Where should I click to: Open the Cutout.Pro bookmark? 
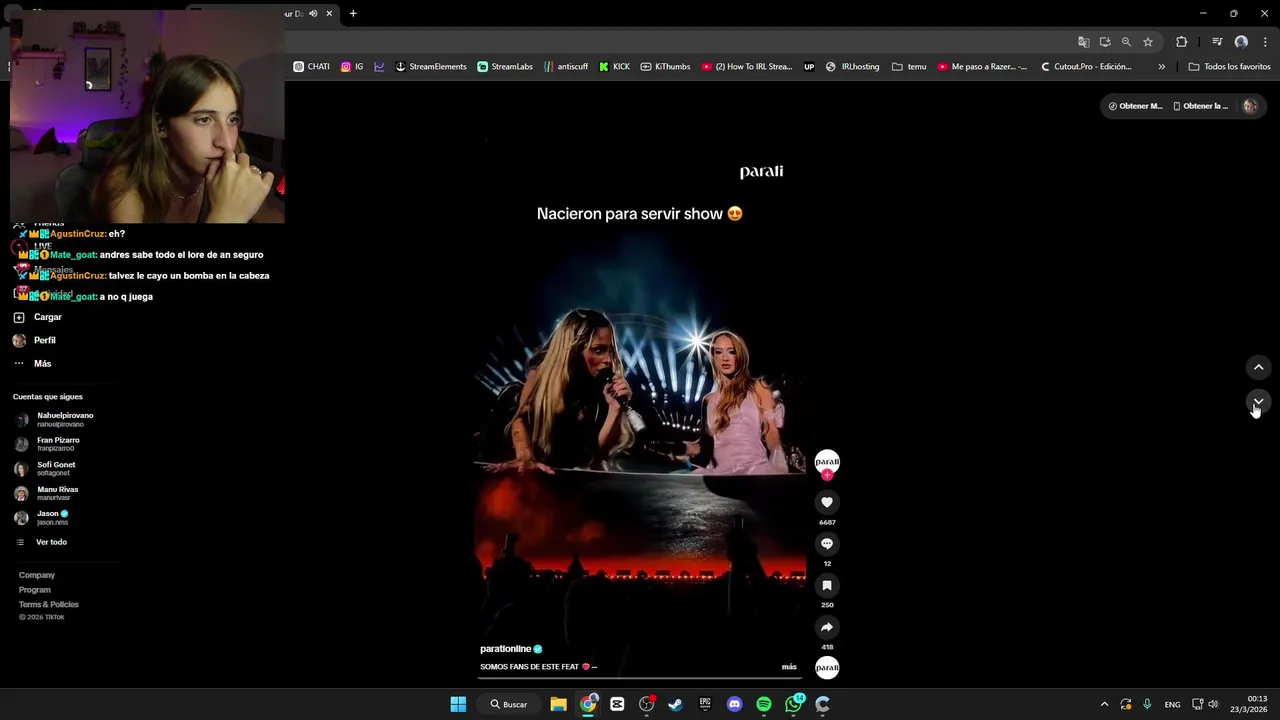(1086, 67)
